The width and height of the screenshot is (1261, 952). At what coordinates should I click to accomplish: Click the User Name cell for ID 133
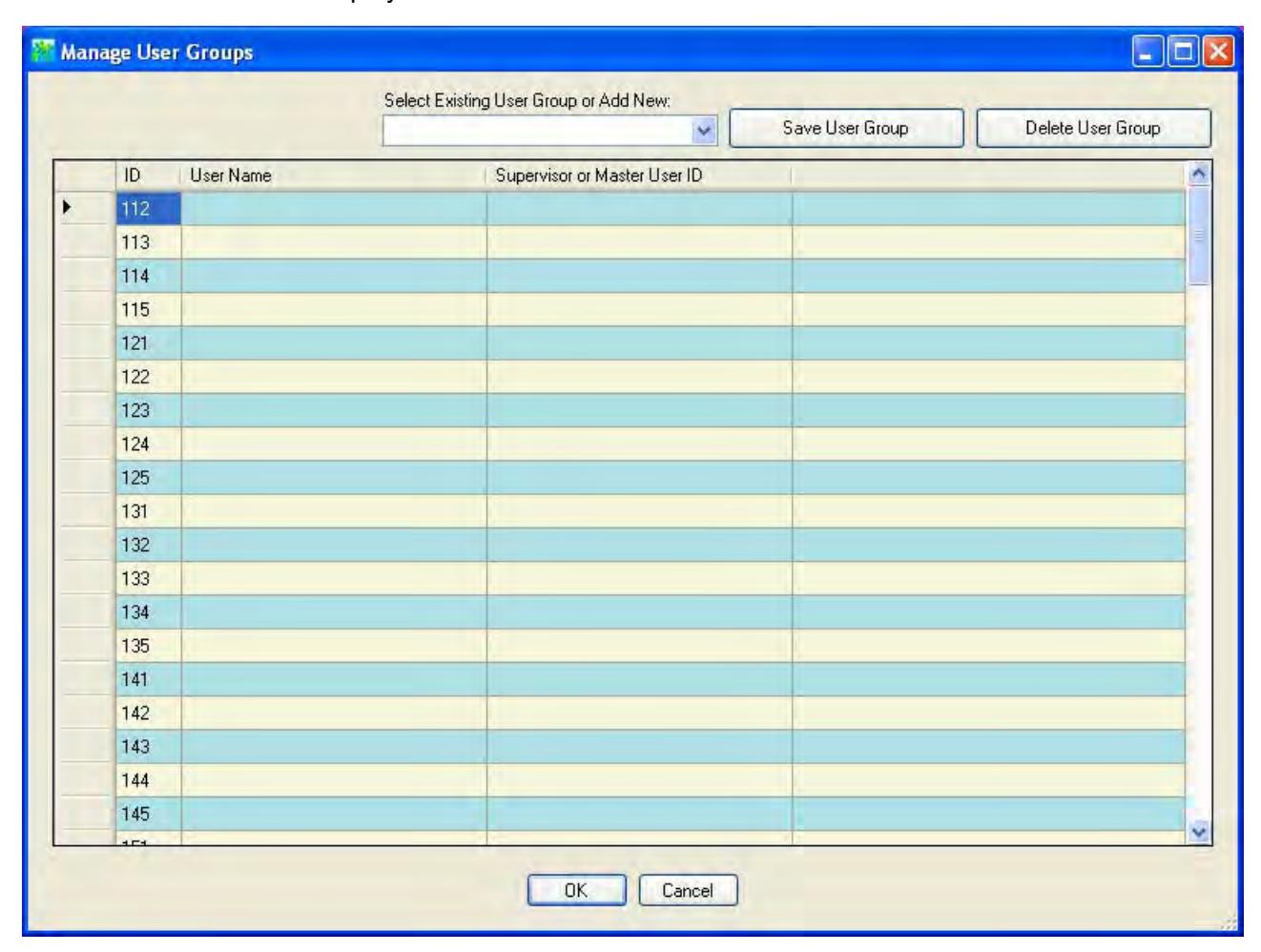coord(334,578)
